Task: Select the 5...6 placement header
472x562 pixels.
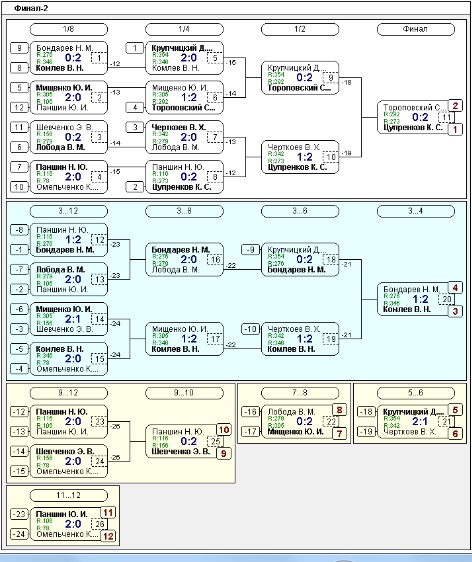Action: point(415,393)
